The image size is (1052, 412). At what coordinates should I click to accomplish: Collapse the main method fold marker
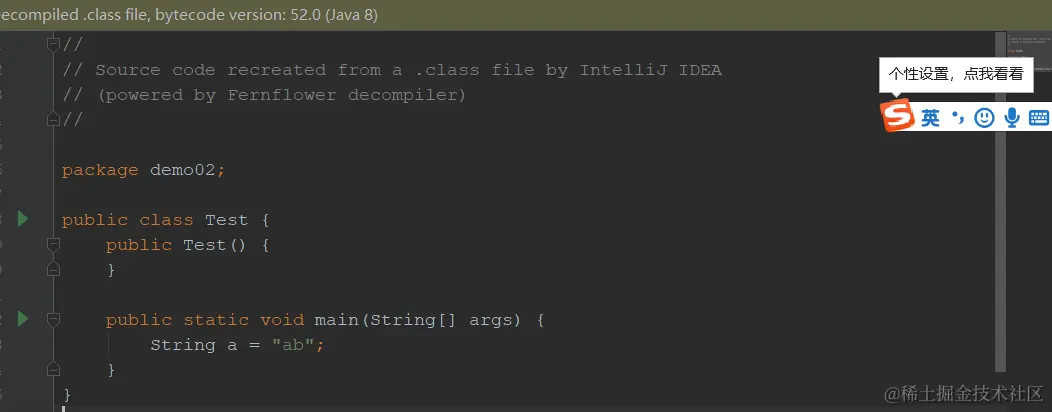click(54, 319)
